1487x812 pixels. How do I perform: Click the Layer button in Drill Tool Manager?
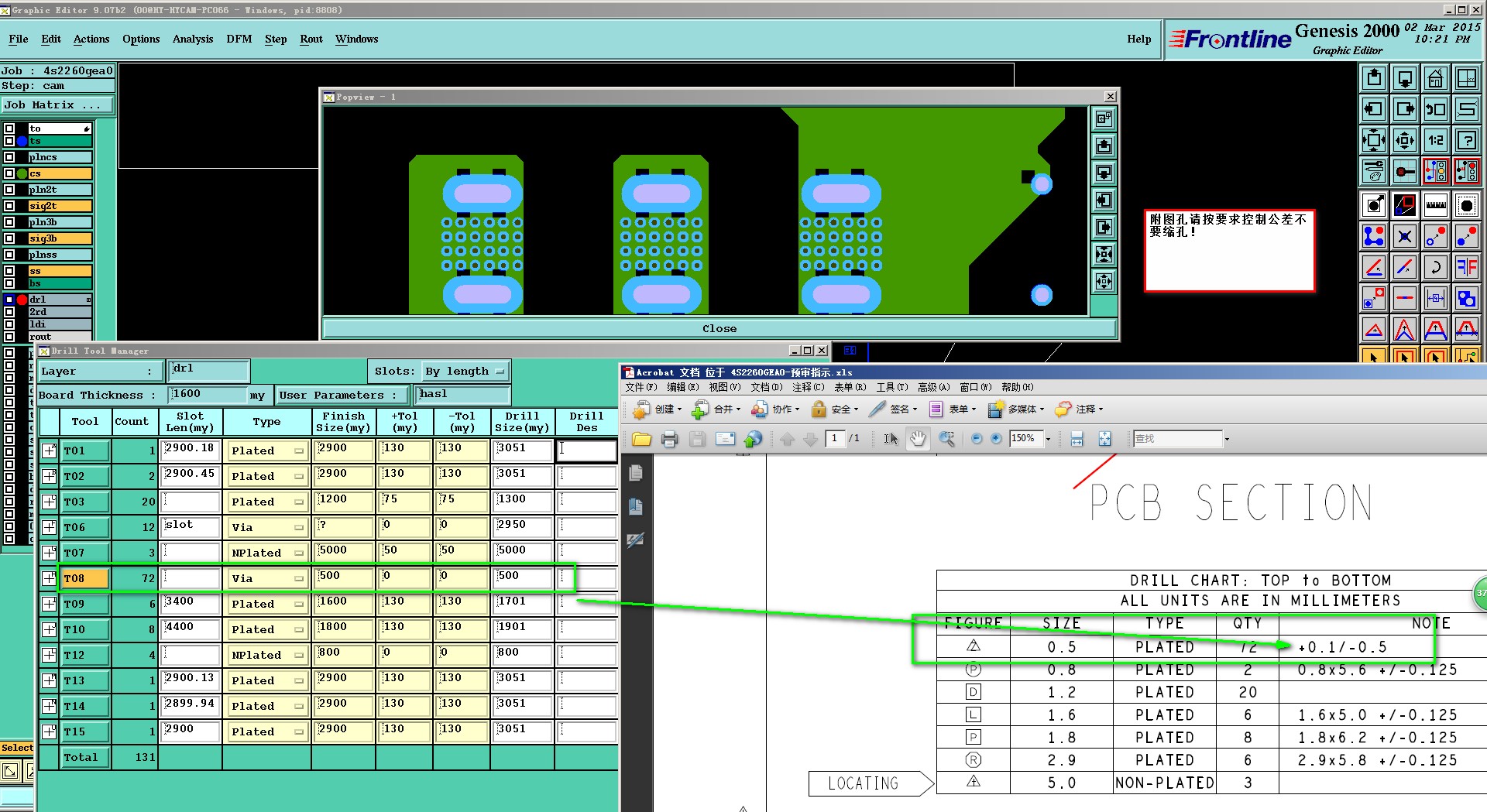pyautogui.click(x=101, y=372)
